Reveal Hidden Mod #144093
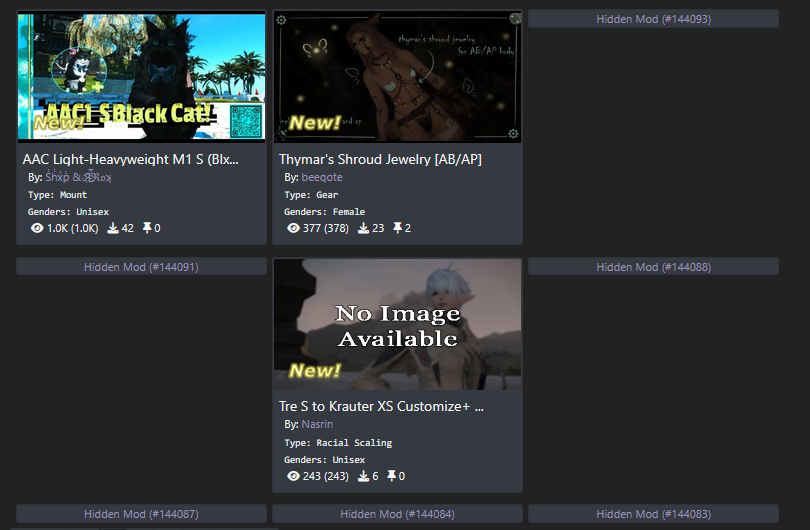810x530 pixels. click(x=653, y=19)
